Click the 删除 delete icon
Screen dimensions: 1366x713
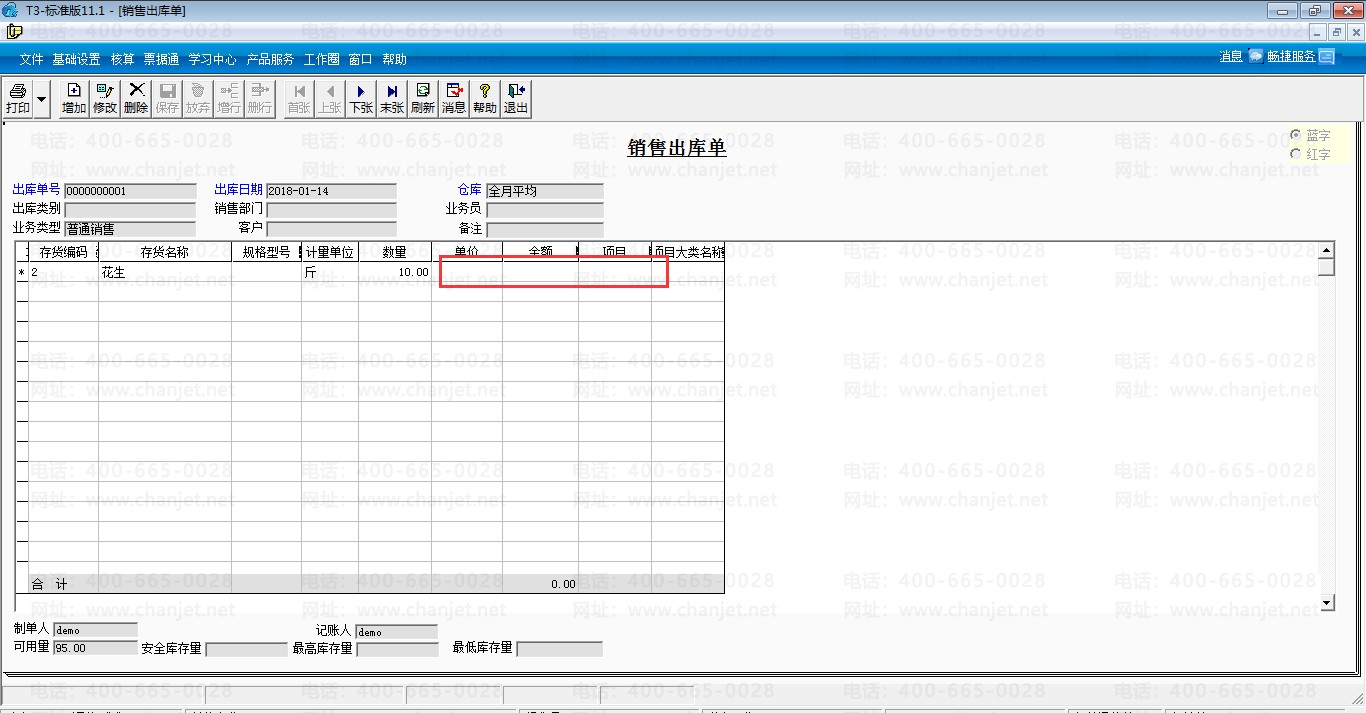[136, 98]
